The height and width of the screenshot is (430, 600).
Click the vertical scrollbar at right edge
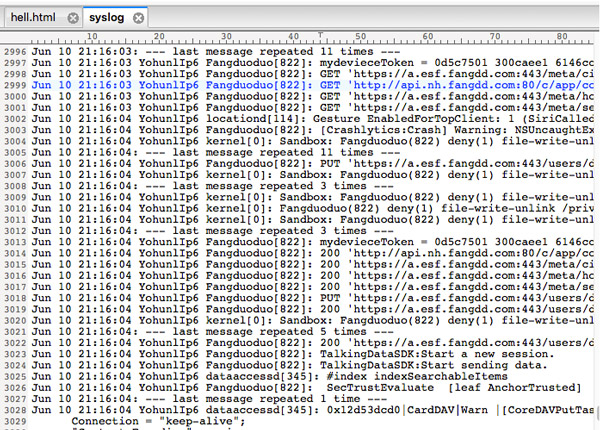597,414
